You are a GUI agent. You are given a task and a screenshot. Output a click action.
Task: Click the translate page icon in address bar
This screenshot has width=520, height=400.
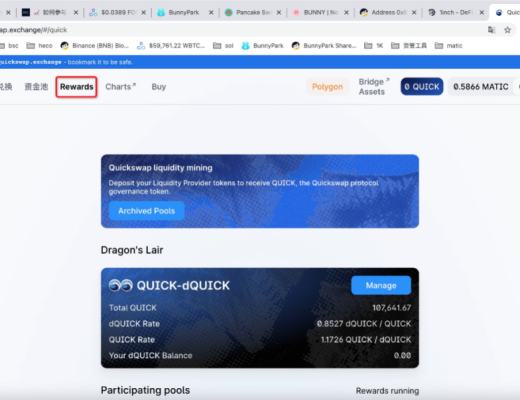(491, 30)
